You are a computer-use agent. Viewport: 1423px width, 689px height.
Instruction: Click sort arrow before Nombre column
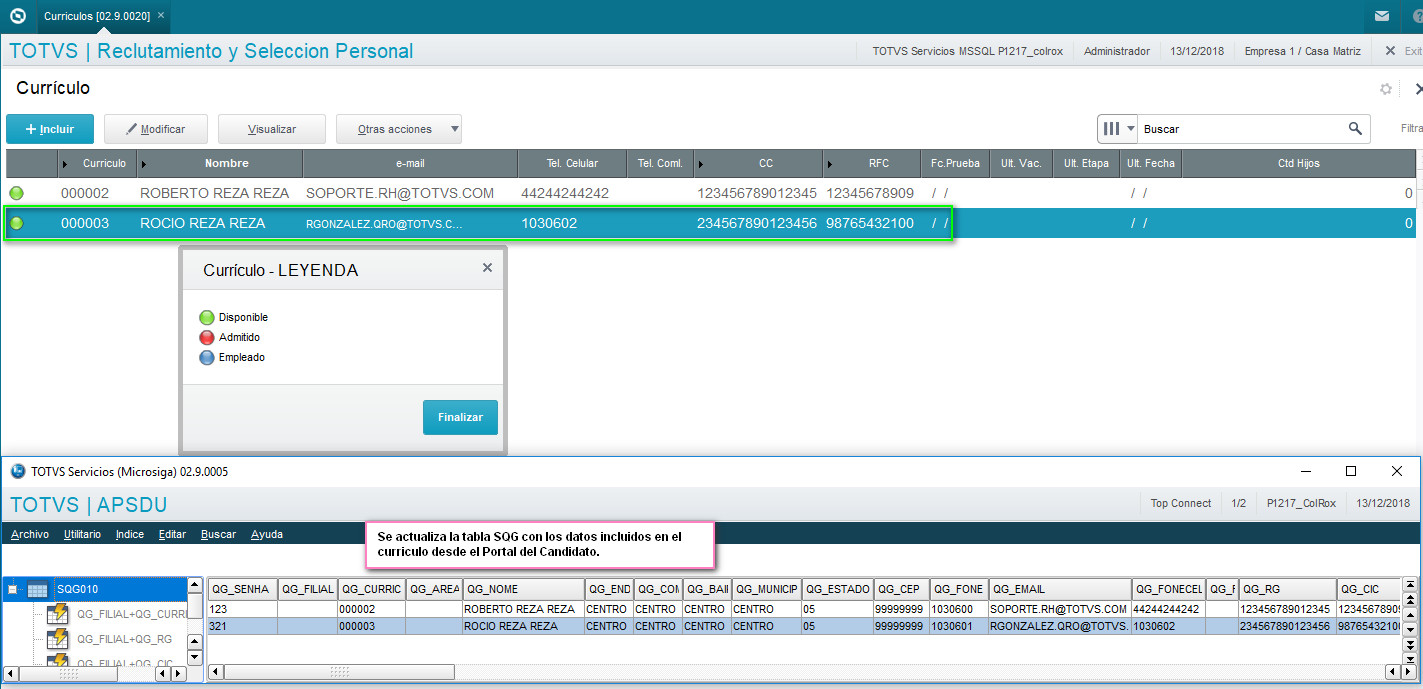(144, 163)
